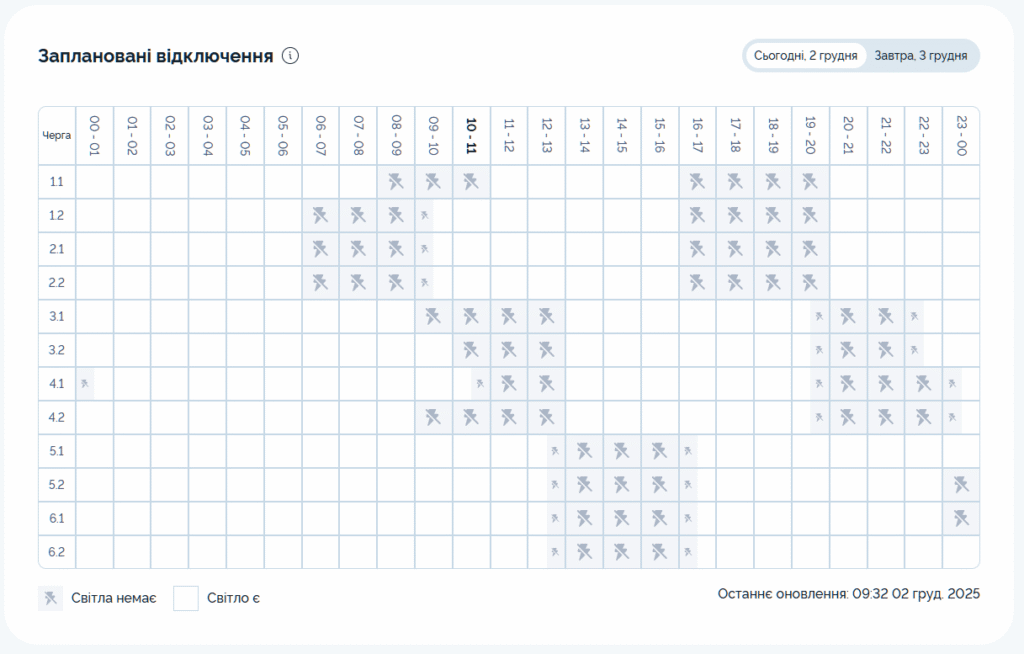The image size is (1024, 654).
Task: Click the info icon beside Заплановані відключення
Action: pos(290,56)
